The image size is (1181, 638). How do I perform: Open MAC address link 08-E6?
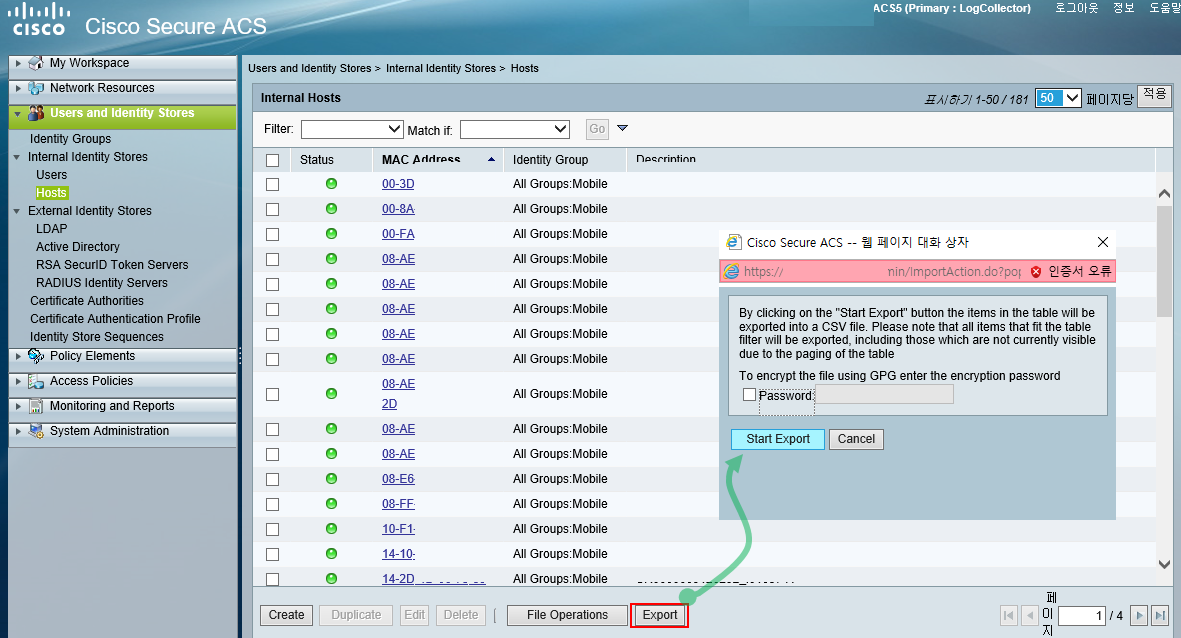click(x=398, y=479)
